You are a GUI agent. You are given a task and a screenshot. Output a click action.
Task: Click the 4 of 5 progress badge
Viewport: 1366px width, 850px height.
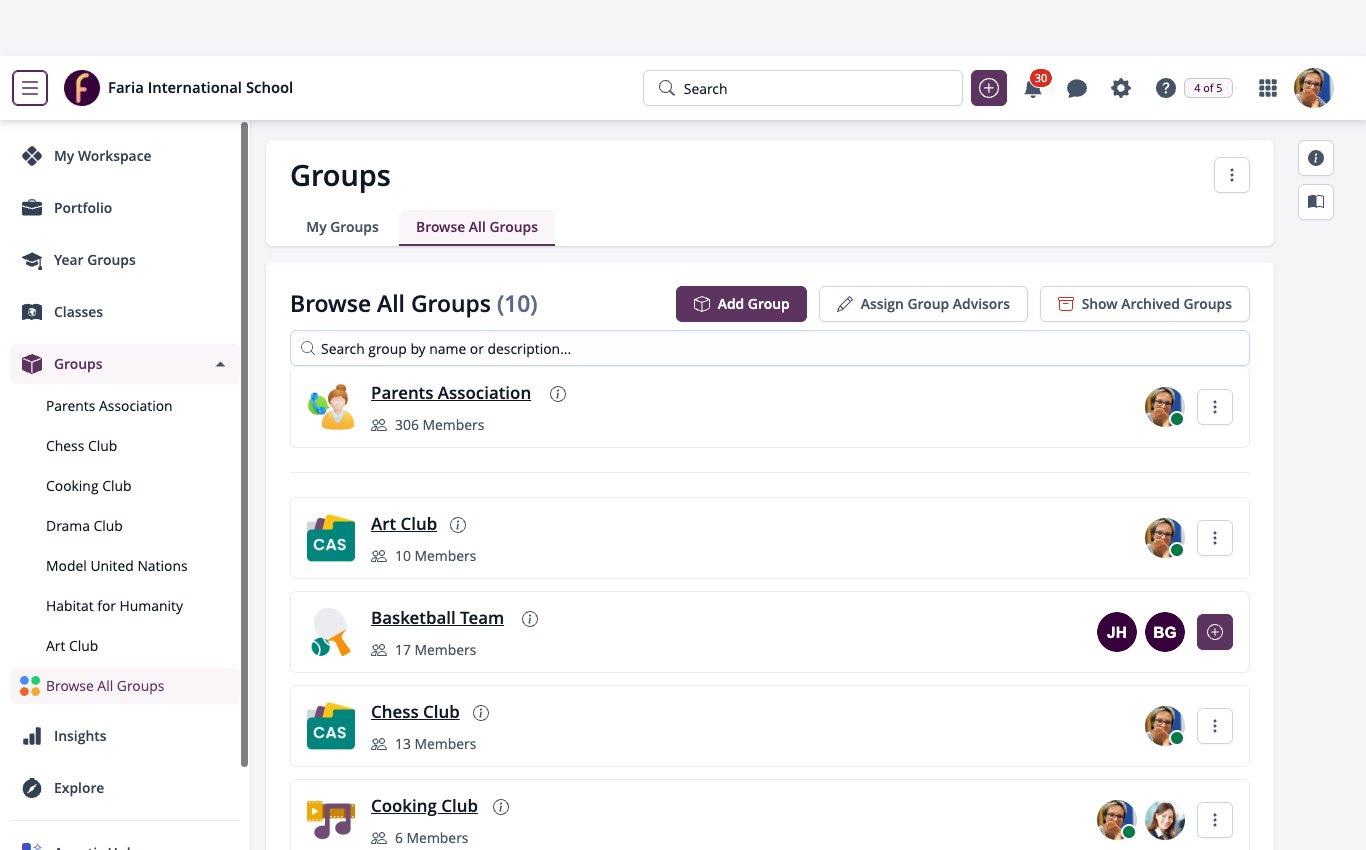(1208, 88)
